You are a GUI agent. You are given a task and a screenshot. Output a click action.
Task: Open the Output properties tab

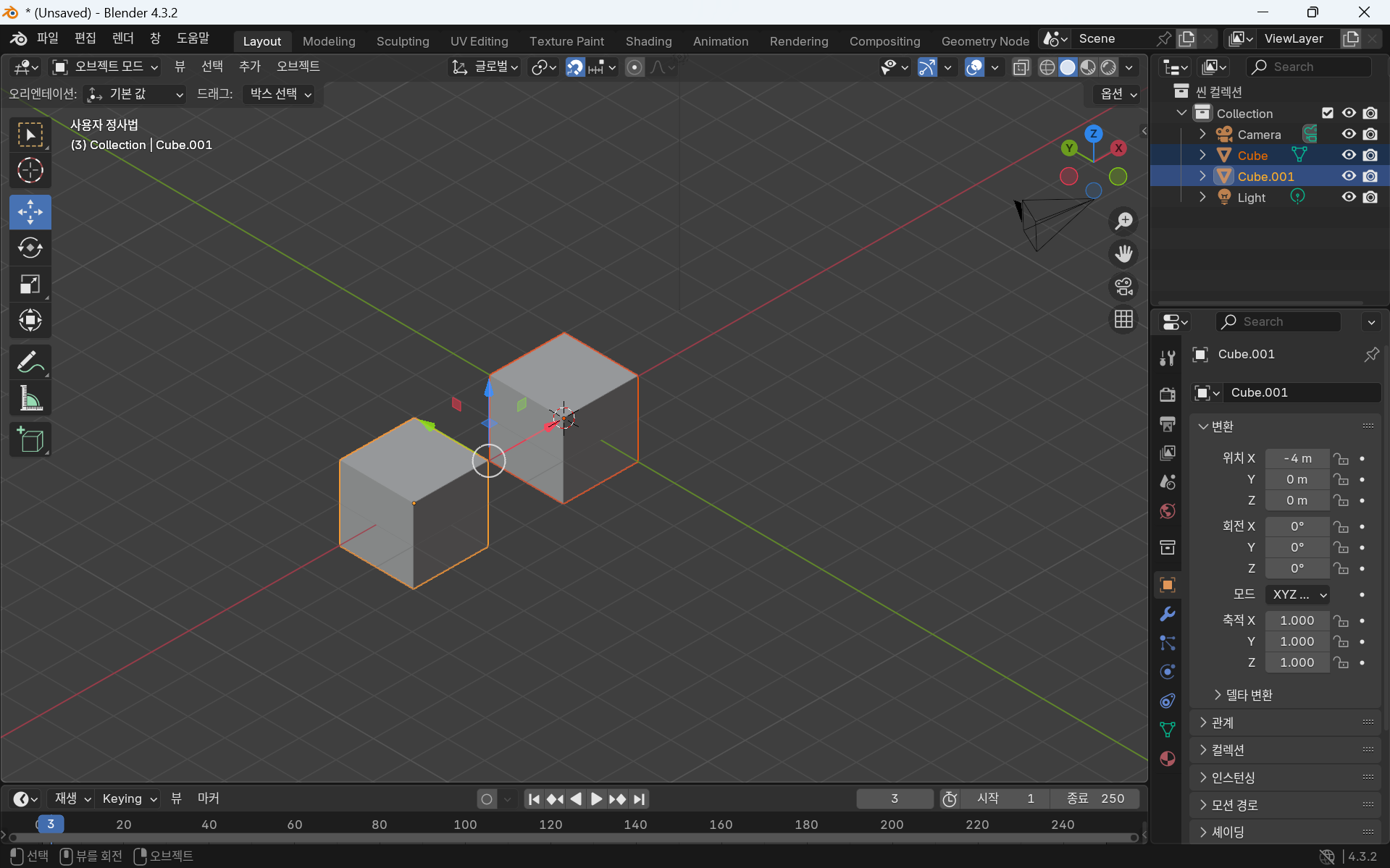[x=1167, y=424]
